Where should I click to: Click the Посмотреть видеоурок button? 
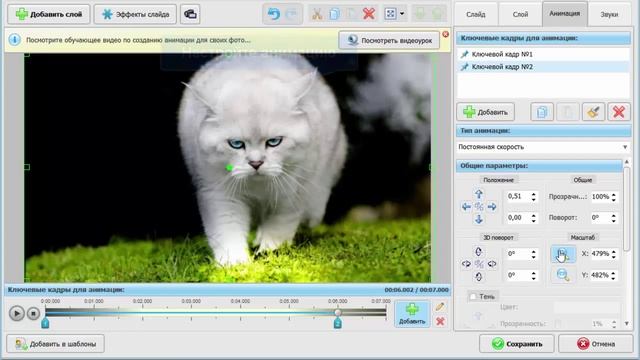coord(389,40)
